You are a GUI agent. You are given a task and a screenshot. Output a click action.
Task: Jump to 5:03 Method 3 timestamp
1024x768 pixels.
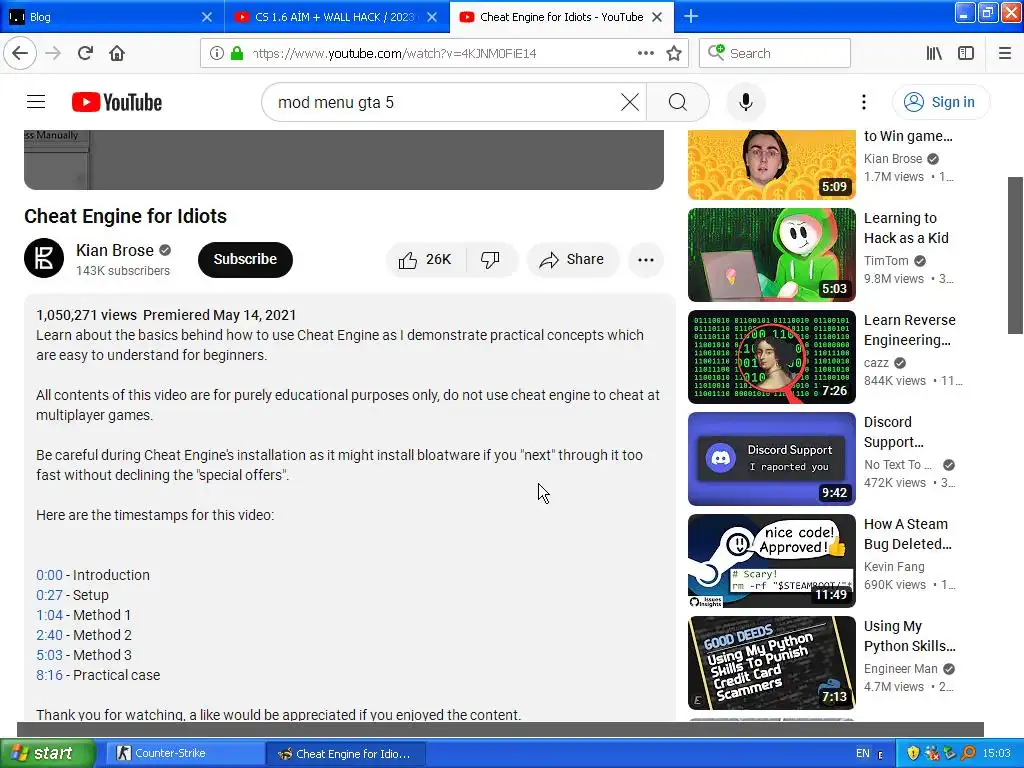point(49,655)
